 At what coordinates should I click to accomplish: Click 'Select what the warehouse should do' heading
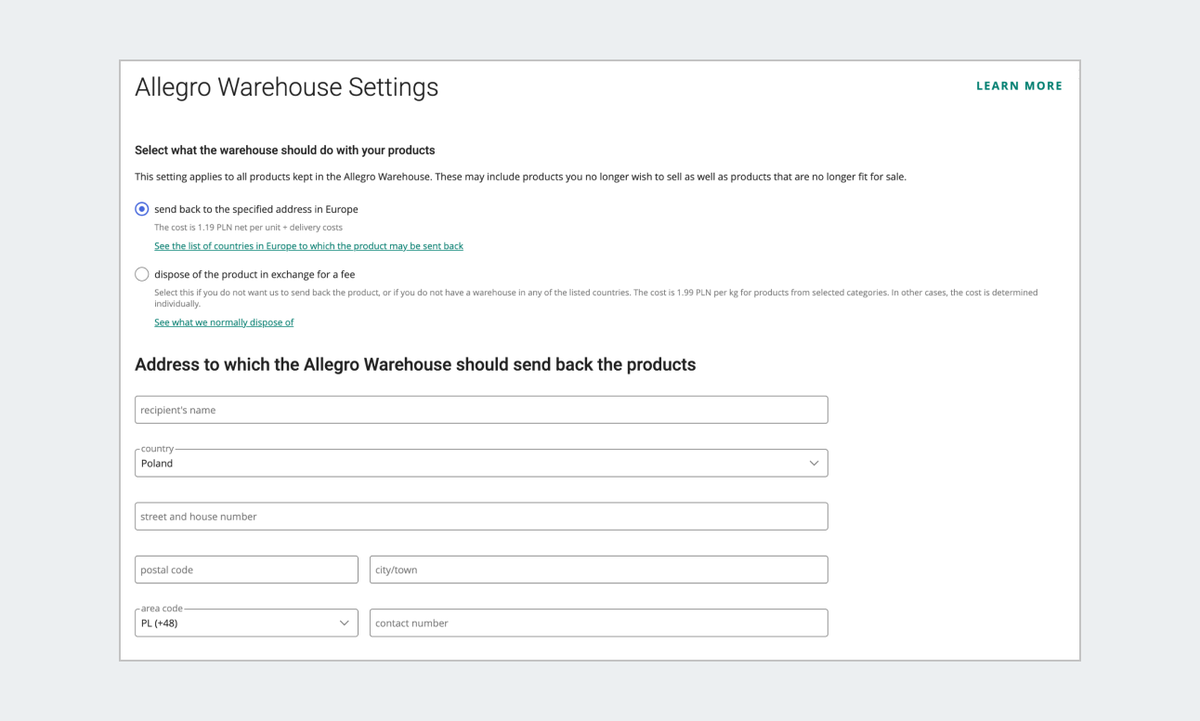click(285, 151)
